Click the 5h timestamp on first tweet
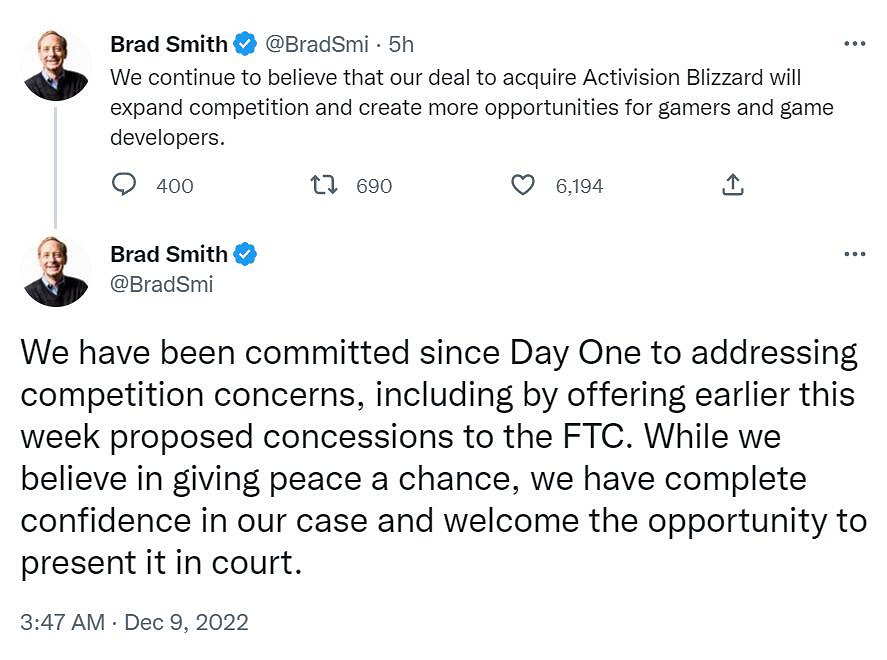This screenshot has height=660, width=887. coord(401,44)
